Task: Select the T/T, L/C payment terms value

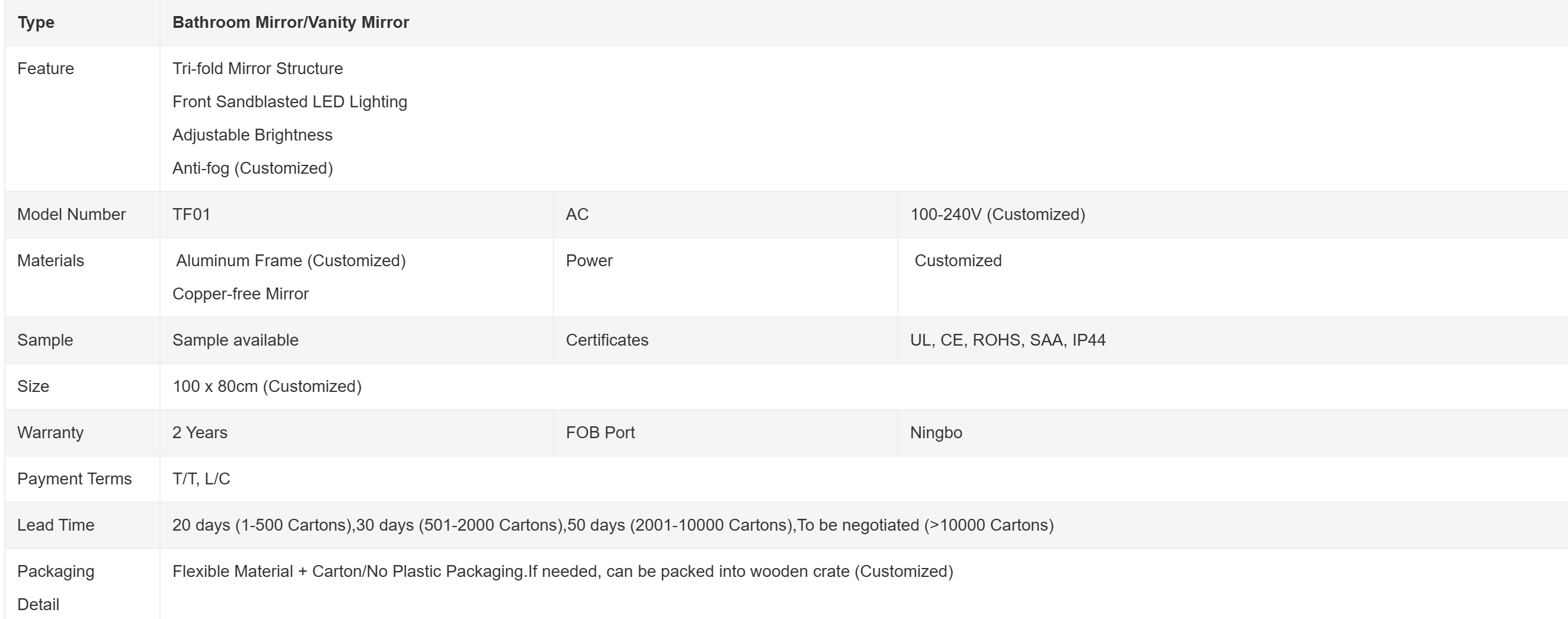Action: [x=201, y=479]
